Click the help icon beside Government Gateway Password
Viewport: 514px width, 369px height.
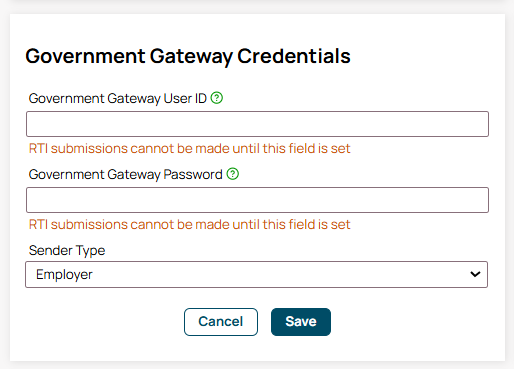point(233,174)
